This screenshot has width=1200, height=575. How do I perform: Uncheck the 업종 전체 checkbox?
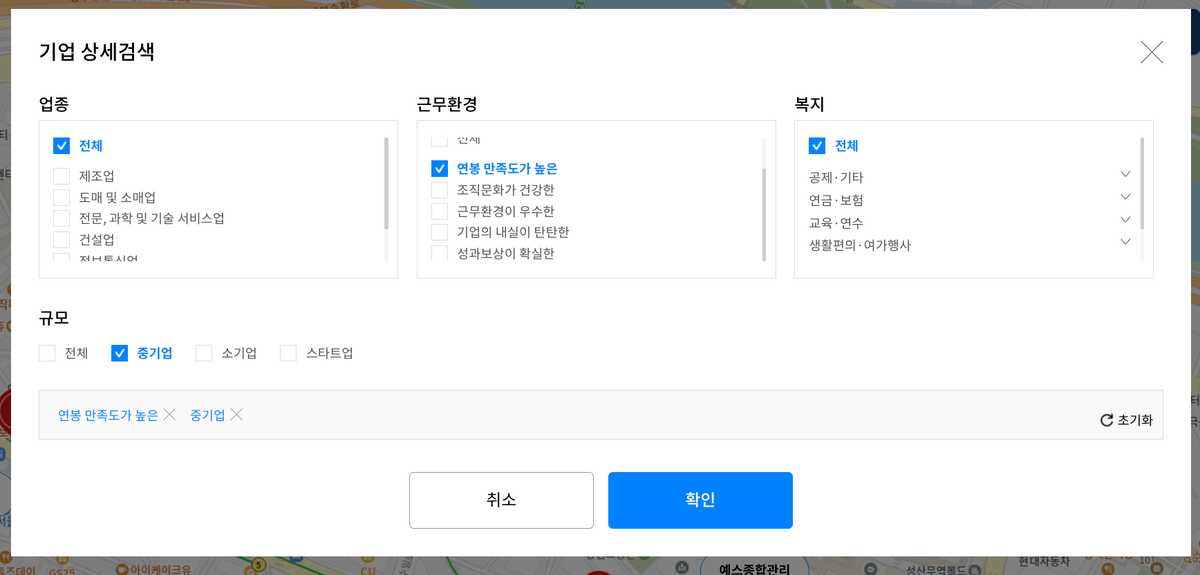(x=61, y=146)
